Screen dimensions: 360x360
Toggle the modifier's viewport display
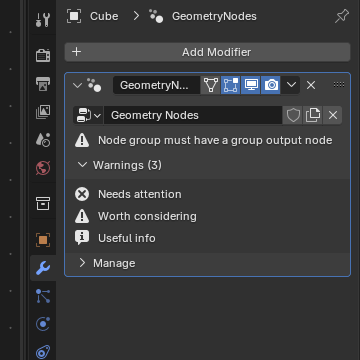click(x=251, y=85)
